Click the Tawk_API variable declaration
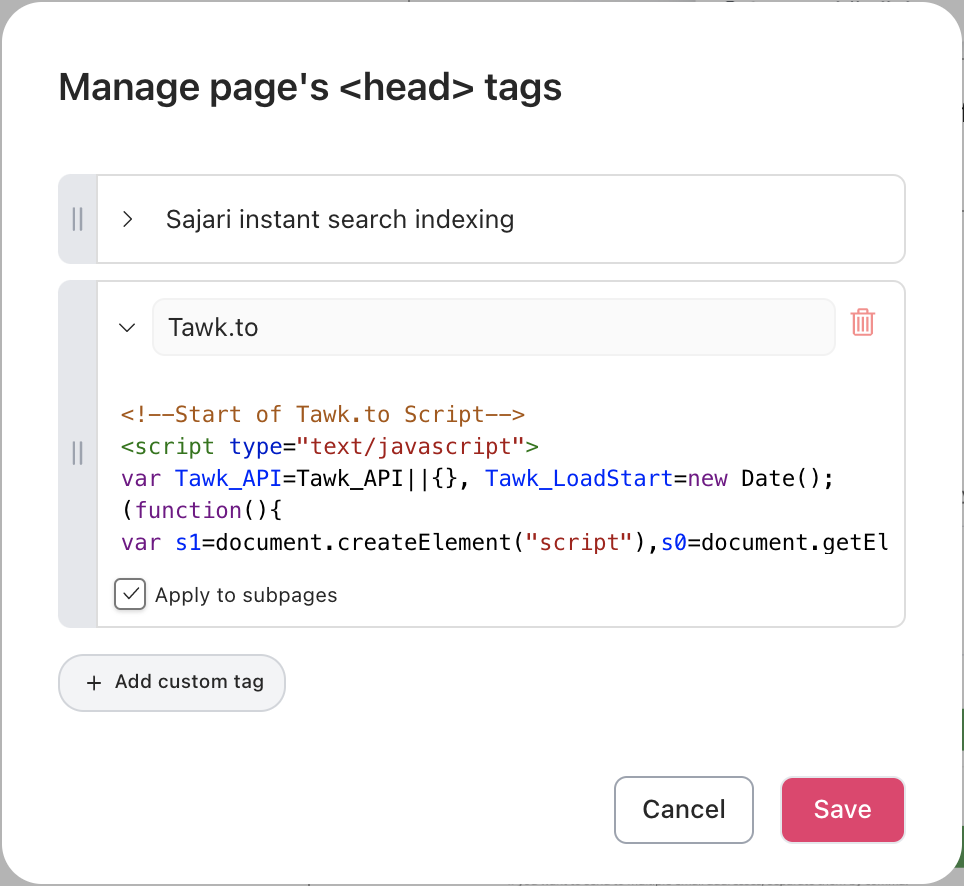The width and height of the screenshot is (964, 886). point(229,478)
